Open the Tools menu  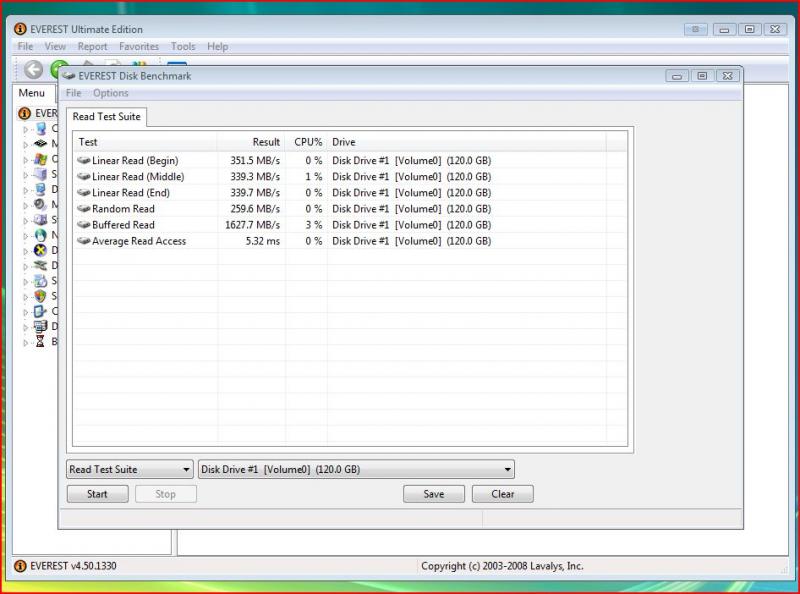coord(183,46)
